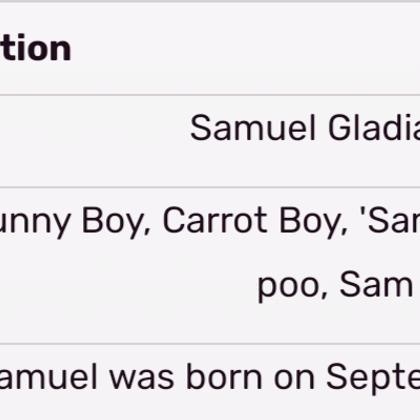
Task: Click the word "born"
Action: 224,376
